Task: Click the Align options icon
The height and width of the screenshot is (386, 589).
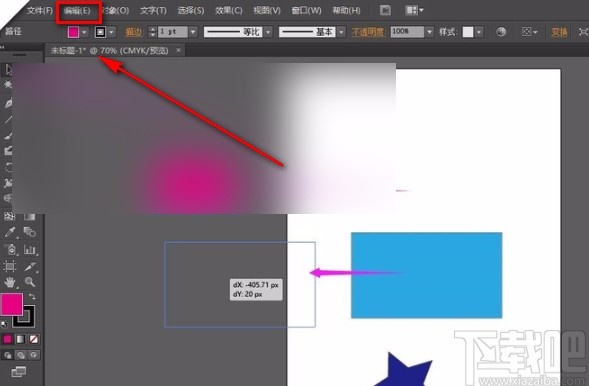Action: (526, 32)
